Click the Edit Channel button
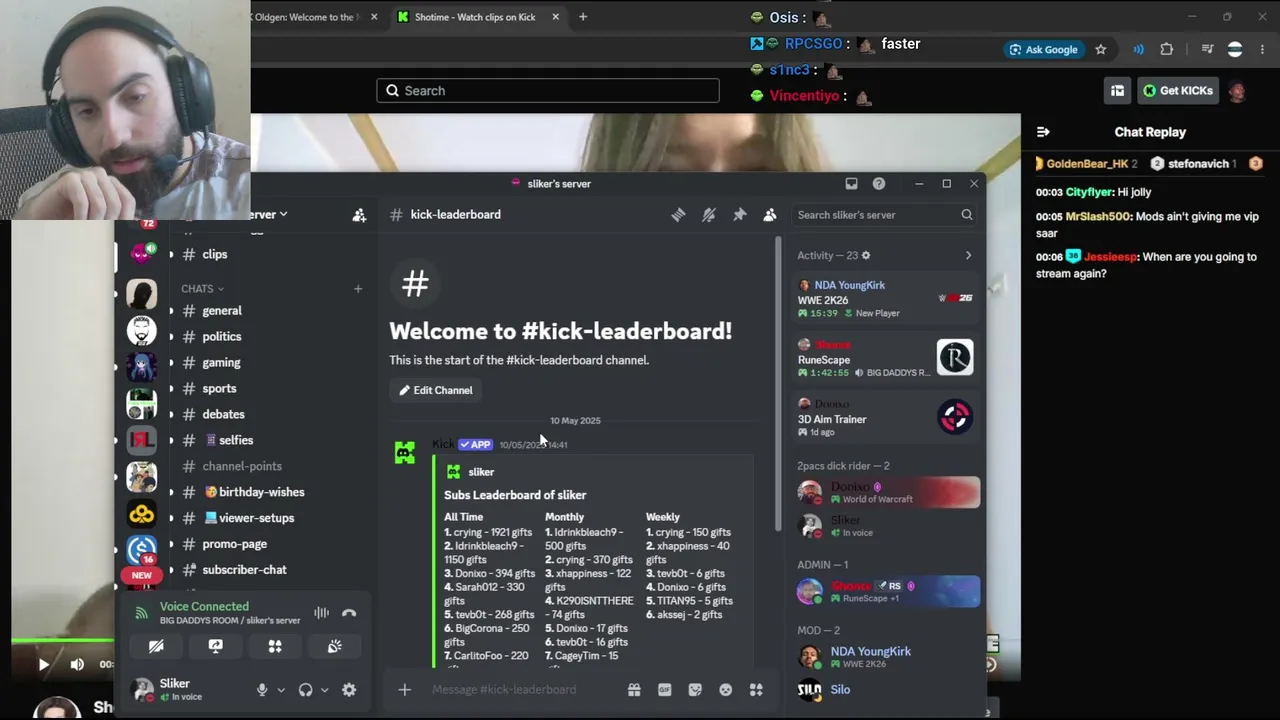1280x720 pixels. point(436,390)
